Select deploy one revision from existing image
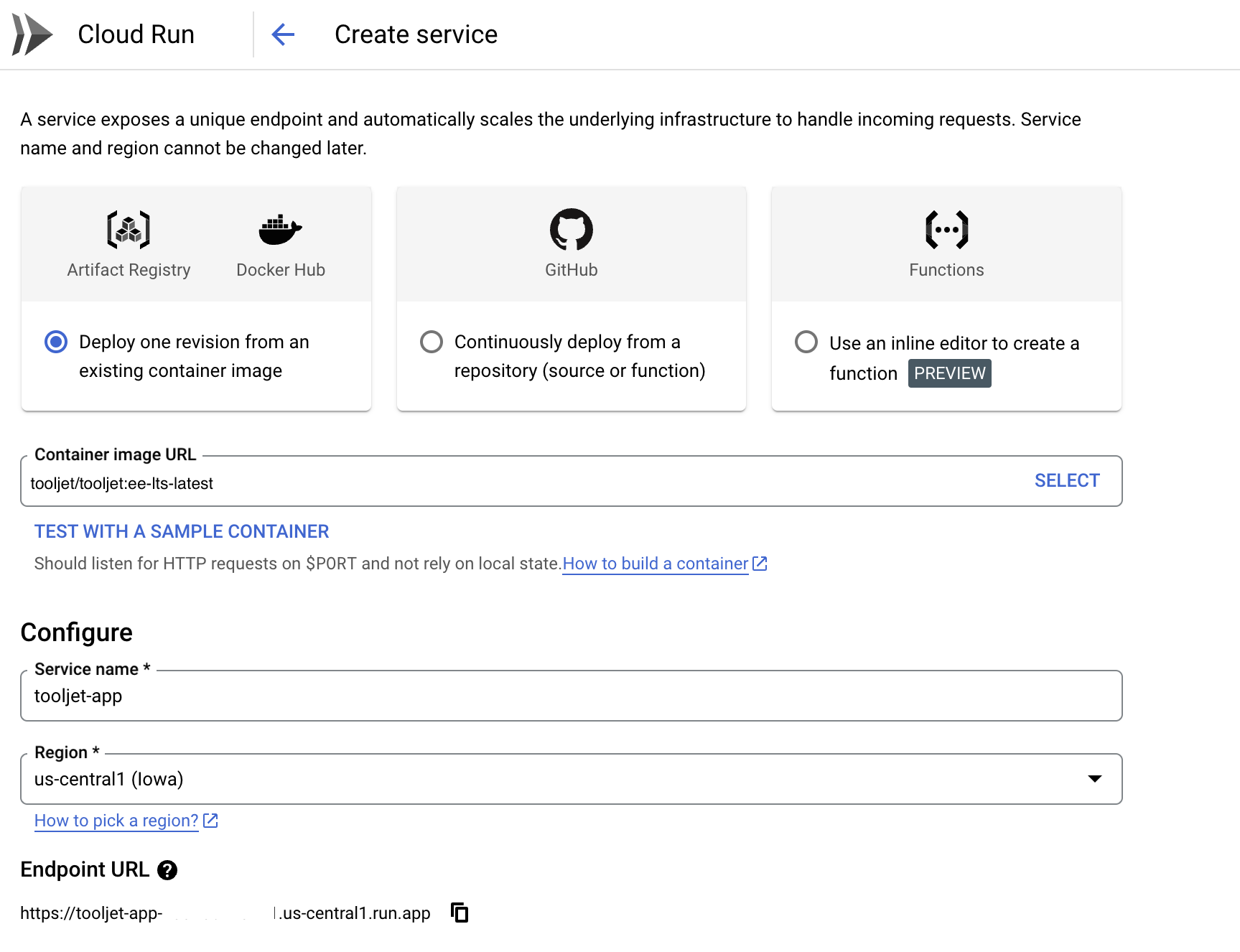Screen dimensions: 1240x952 pyautogui.click(x=56, y=342)
